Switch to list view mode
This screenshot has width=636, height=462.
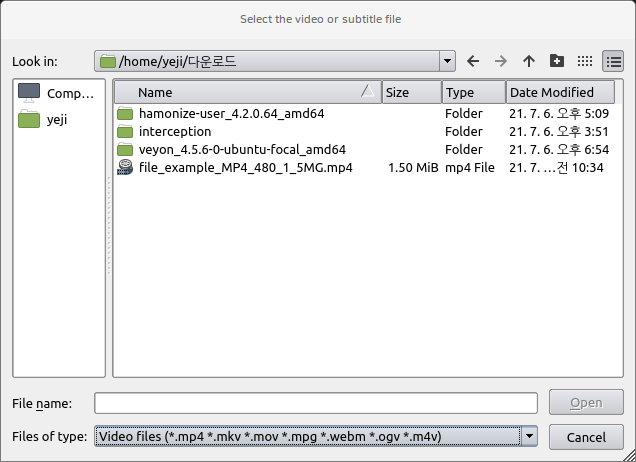tap(585, 61)
